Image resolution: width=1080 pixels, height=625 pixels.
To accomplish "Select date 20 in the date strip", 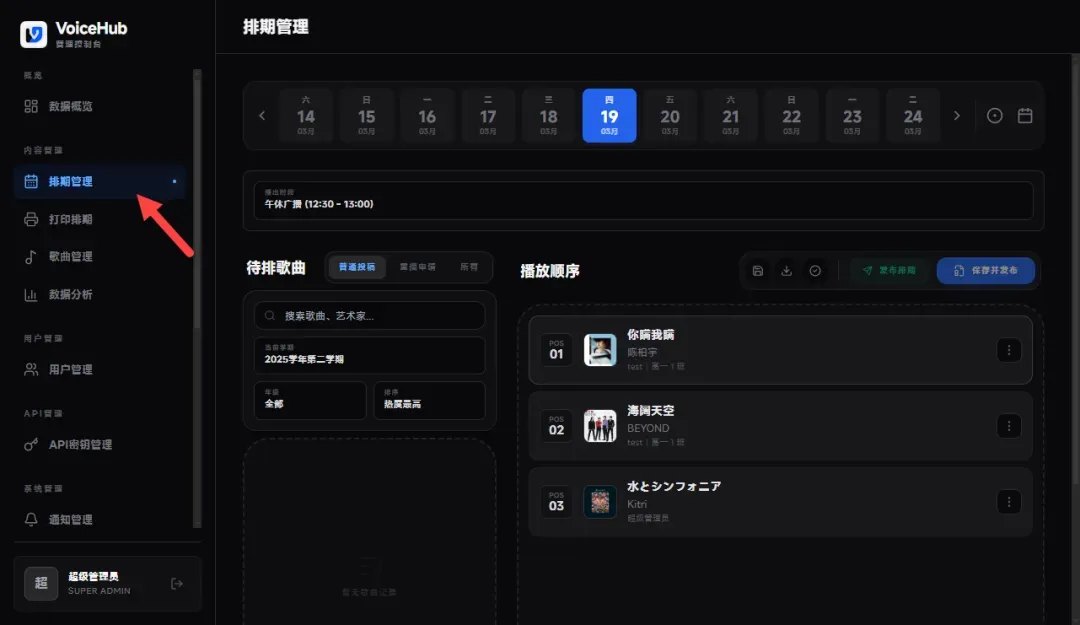I will [670, 115].
